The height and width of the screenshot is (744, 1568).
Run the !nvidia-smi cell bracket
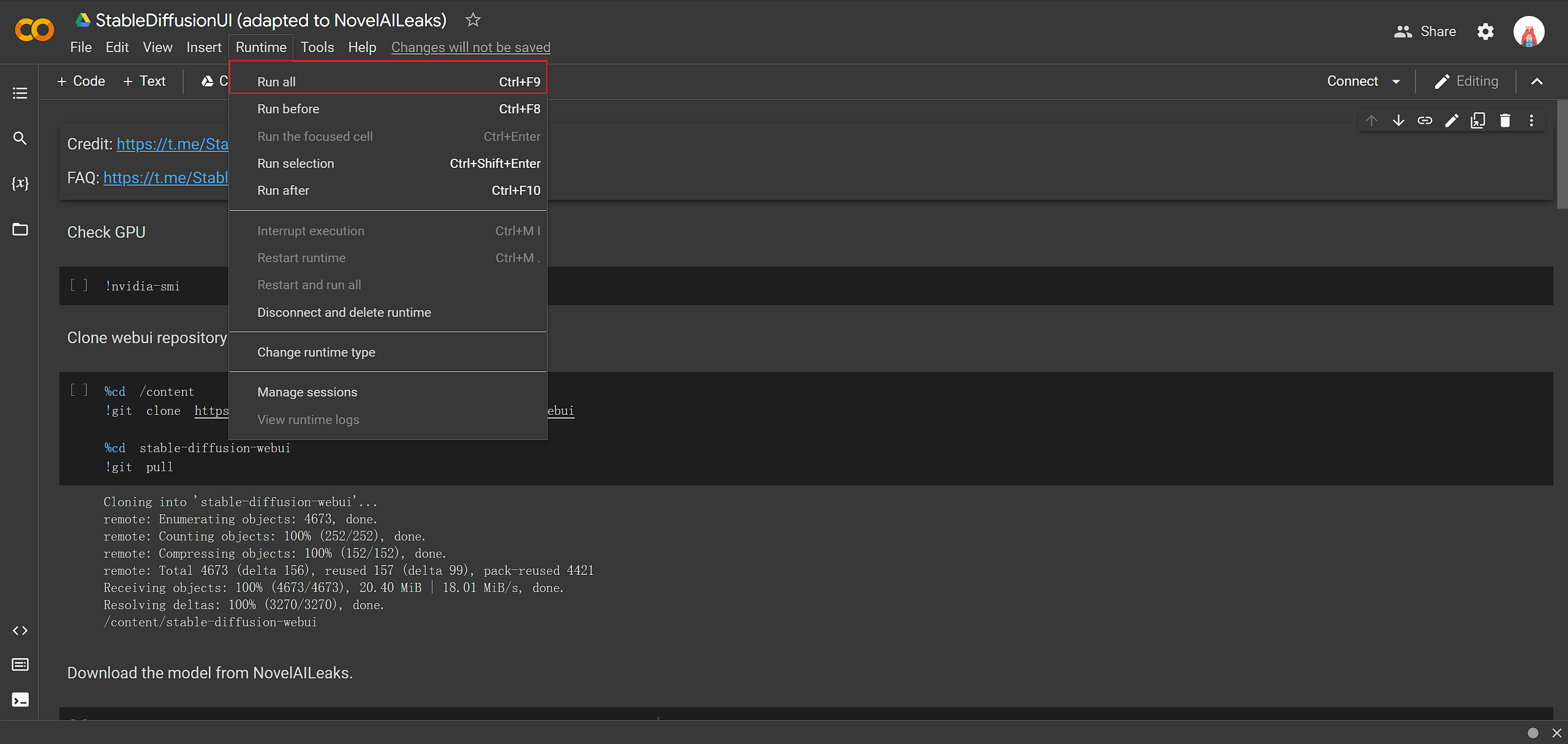point(79,285)
